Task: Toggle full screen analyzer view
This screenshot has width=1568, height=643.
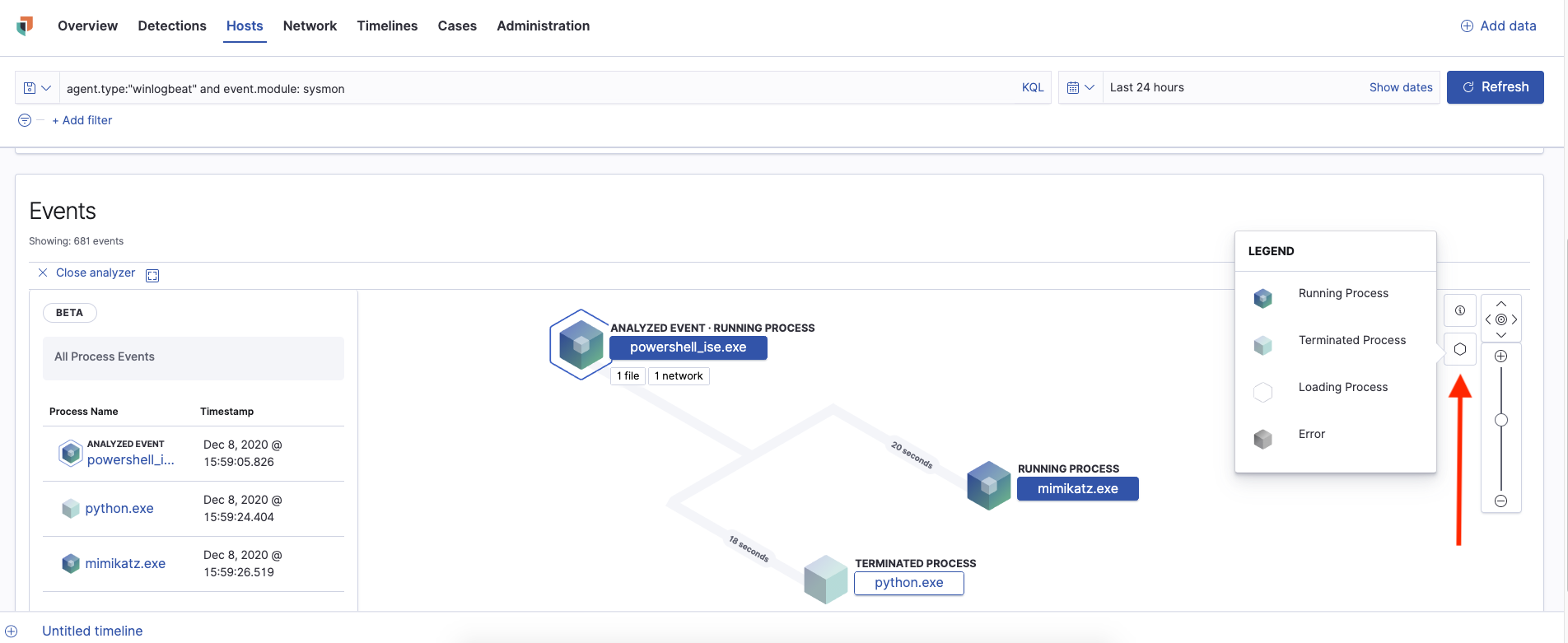Action: [152, 275]
